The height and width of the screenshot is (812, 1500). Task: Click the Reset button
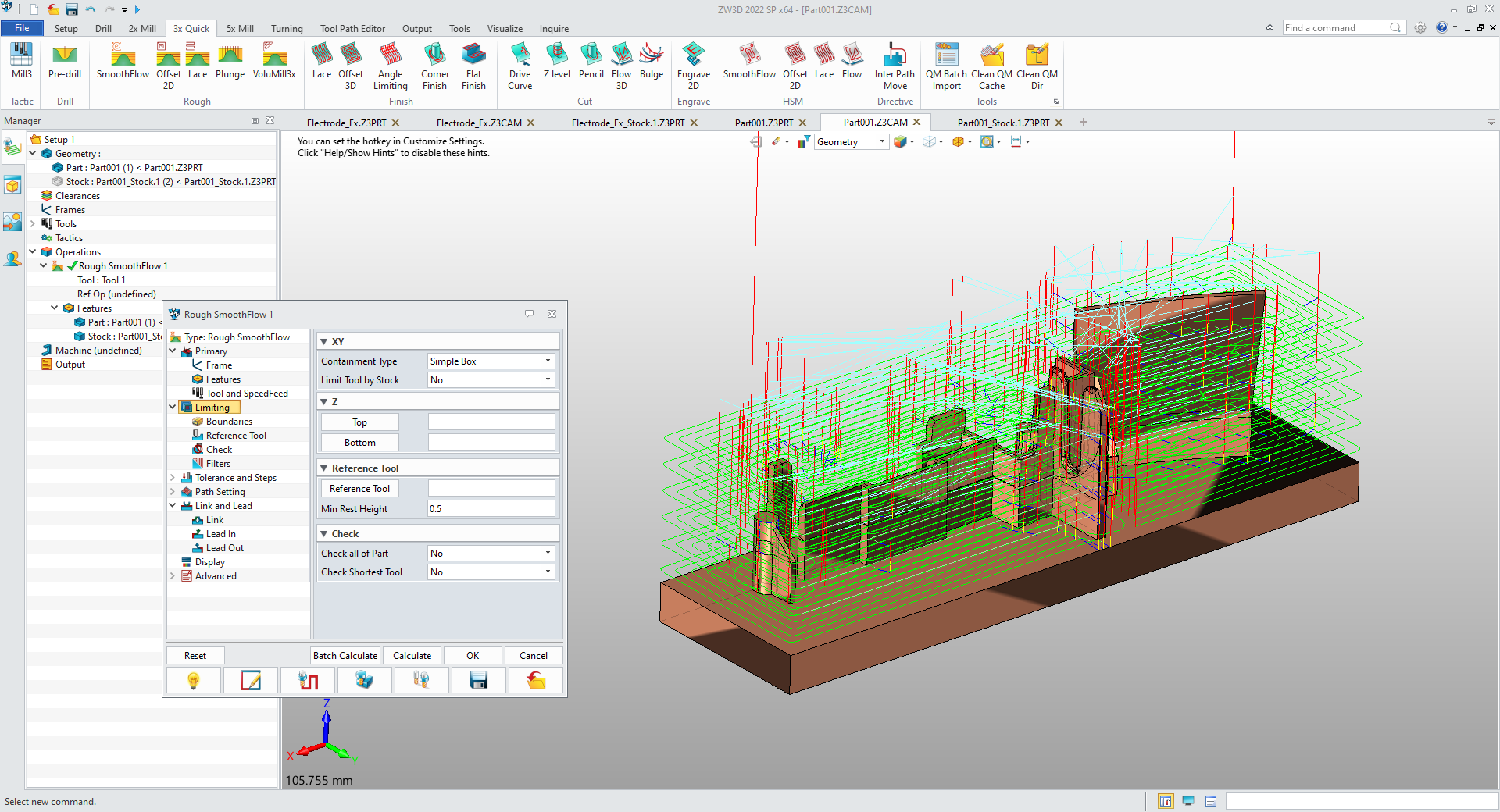click(195, 656)
